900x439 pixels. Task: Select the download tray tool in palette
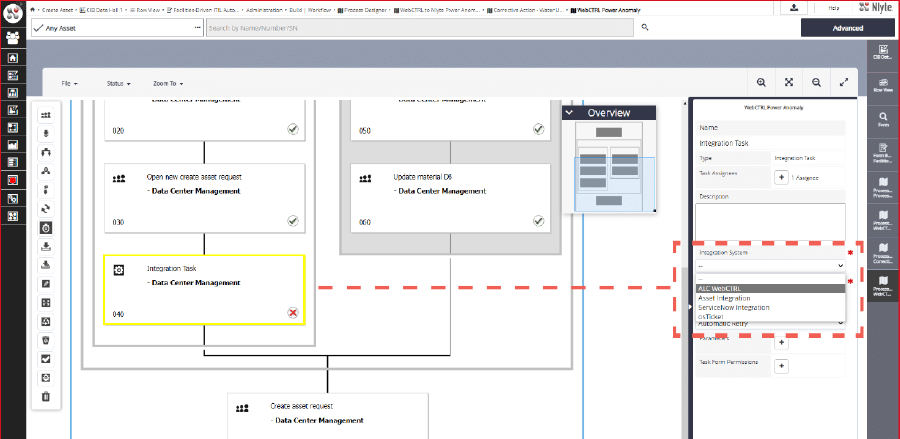tap(46, 247)
